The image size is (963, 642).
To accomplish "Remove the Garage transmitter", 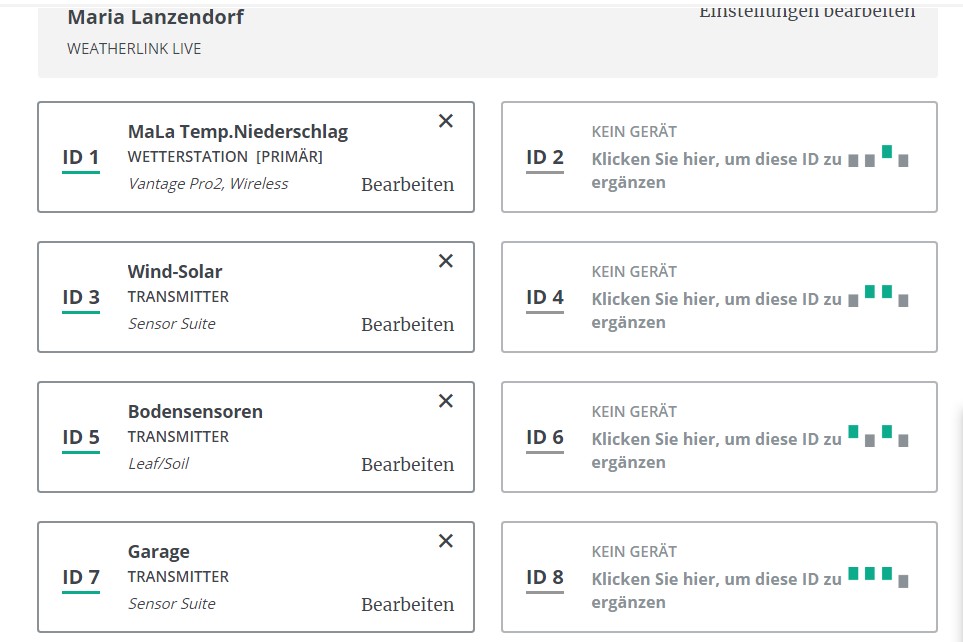I will 446,540.
